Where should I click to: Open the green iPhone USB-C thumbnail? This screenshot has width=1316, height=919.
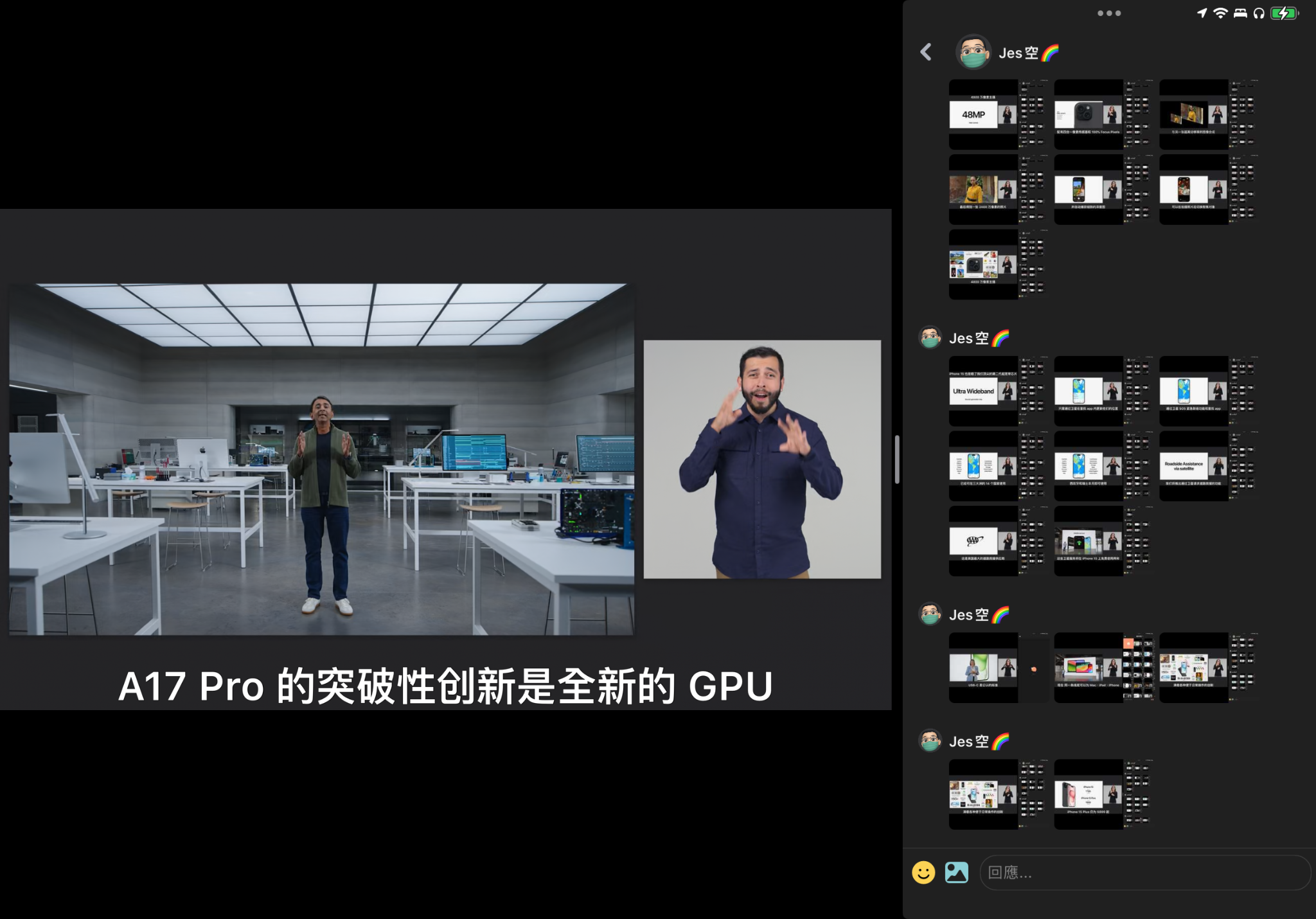[x=998, y=668]
